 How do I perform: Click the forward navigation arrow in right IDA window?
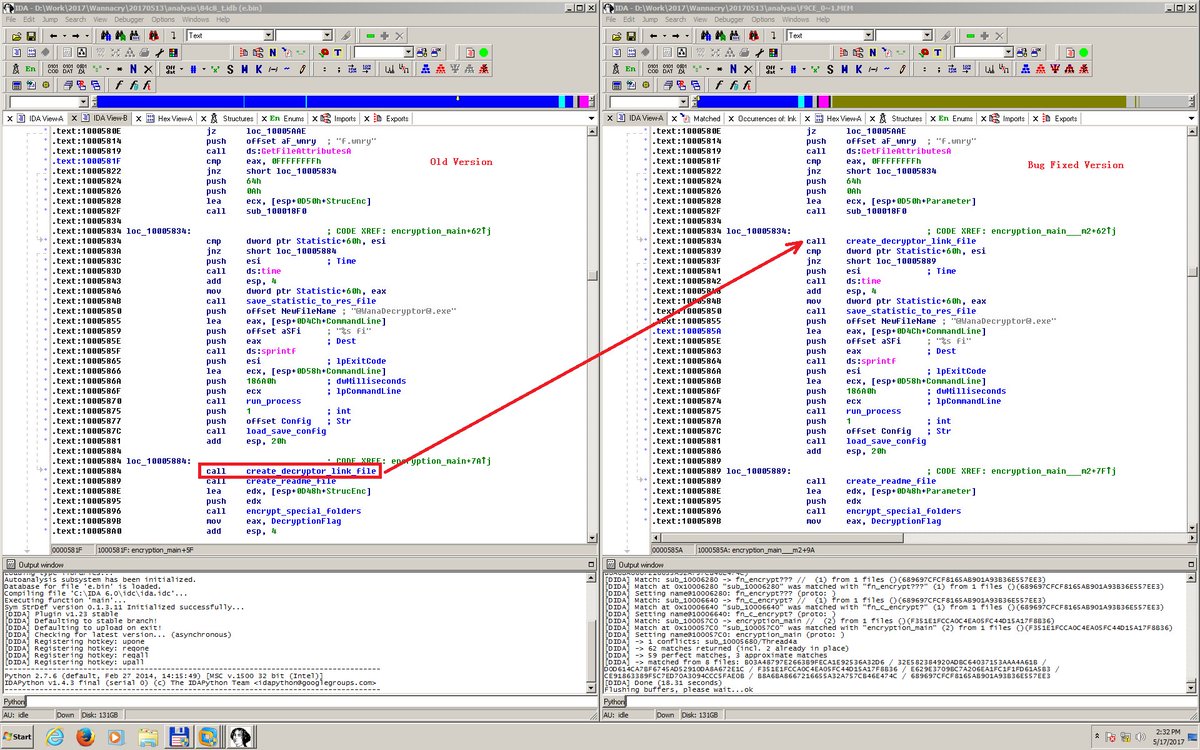[x=675, y=35]
